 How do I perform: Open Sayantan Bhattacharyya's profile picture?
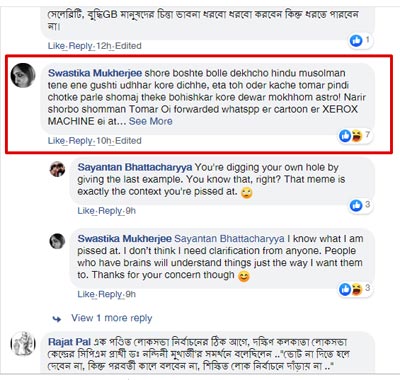[58, 169]
